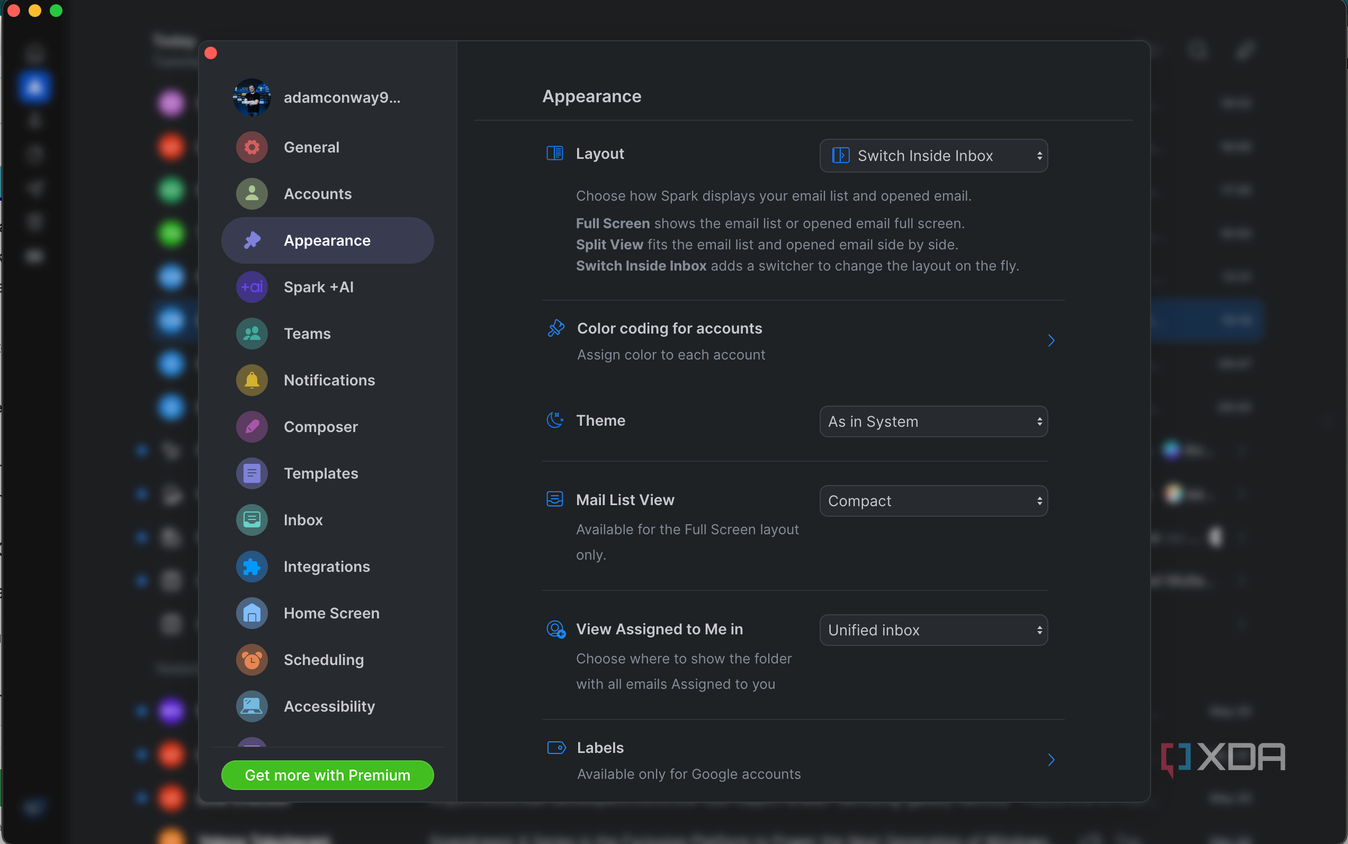
Task: Open Teams settings
Action: tap(328, 334)
